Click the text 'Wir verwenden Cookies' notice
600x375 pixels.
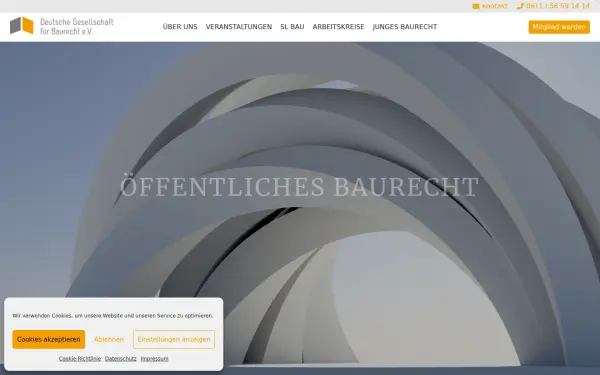[x=113, y=316]
